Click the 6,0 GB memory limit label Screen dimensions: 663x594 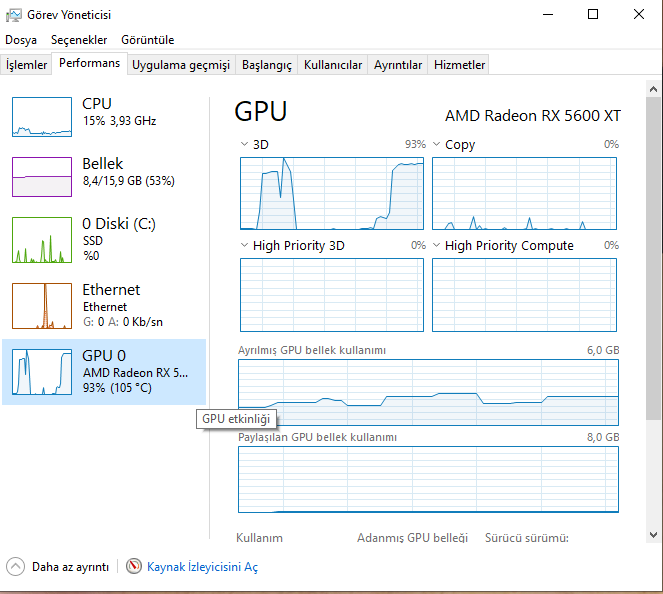pyautogui.click(x=603, y=350)
